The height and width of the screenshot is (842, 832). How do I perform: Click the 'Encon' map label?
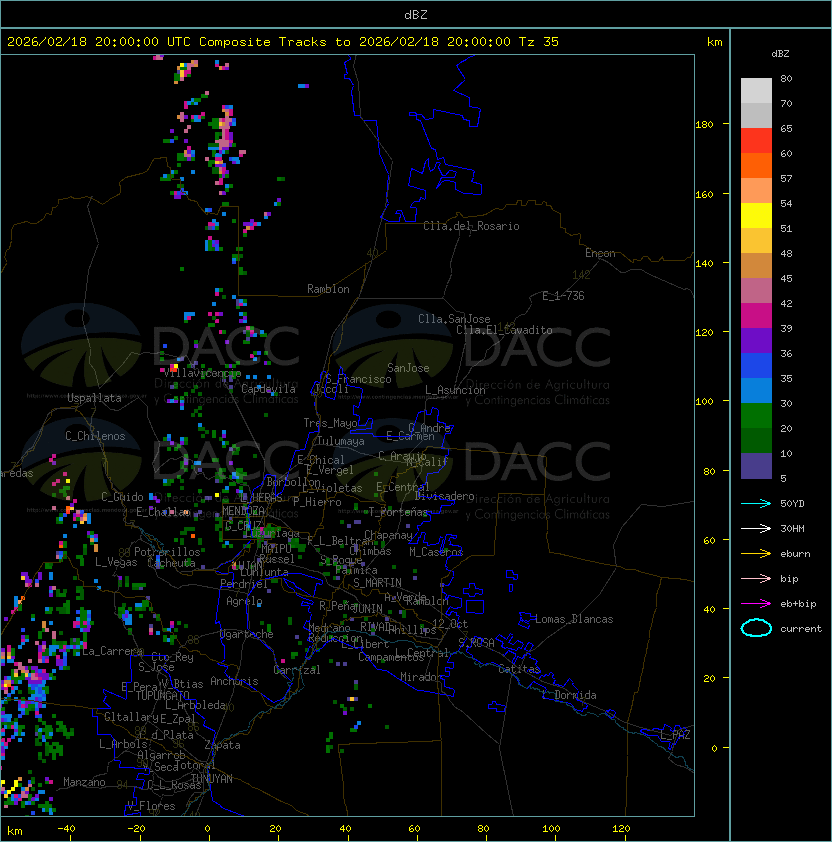point(600,253)
